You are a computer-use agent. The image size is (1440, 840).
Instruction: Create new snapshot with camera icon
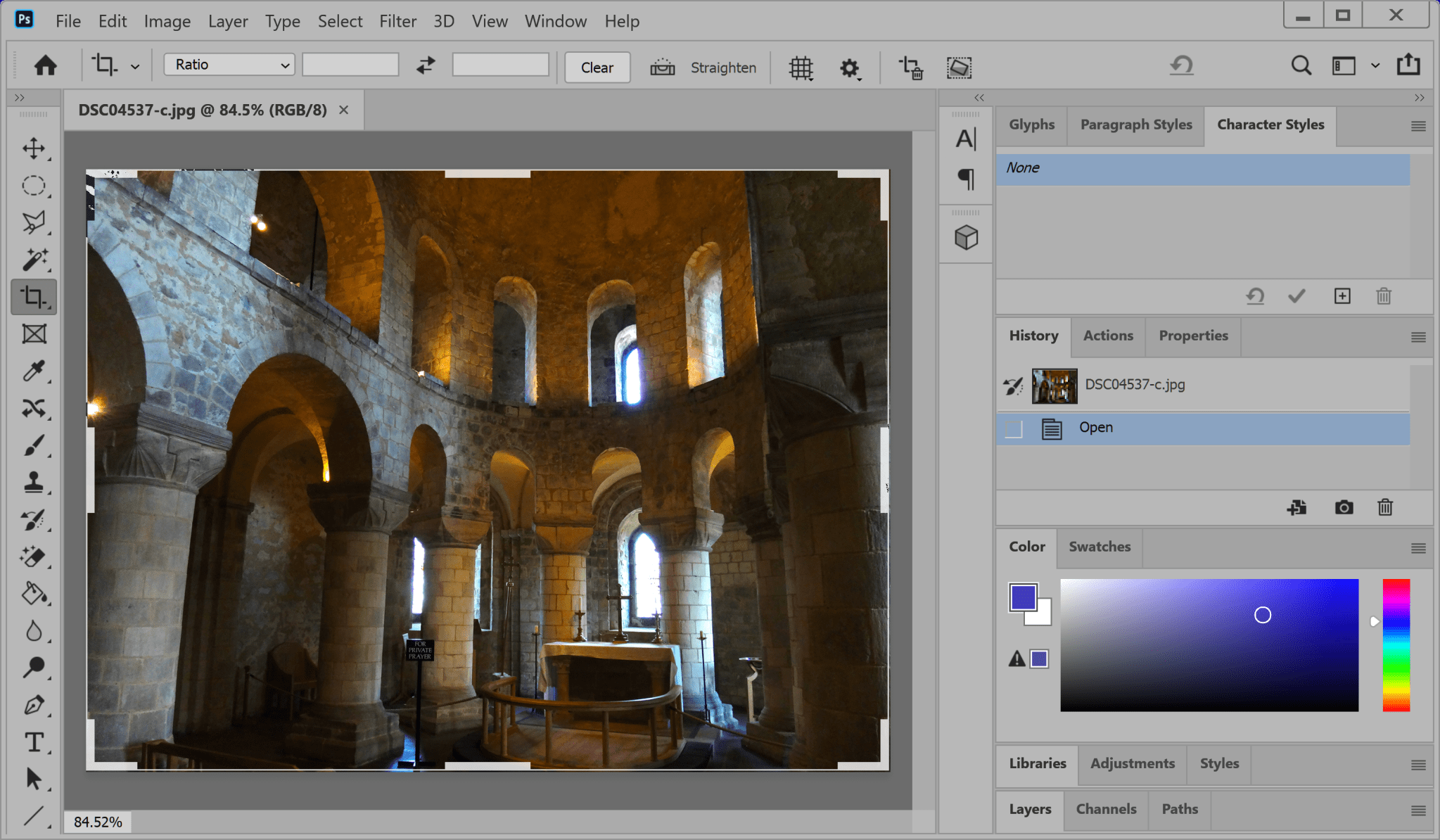pos(1344,507)
